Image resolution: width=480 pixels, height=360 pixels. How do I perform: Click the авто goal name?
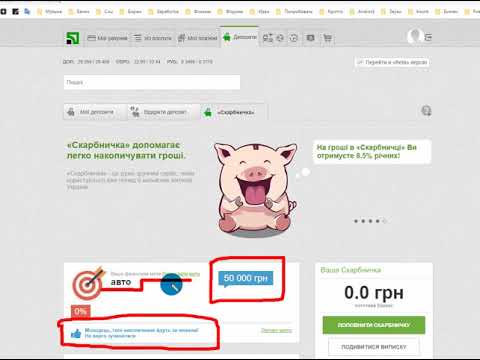pos(121,282)
